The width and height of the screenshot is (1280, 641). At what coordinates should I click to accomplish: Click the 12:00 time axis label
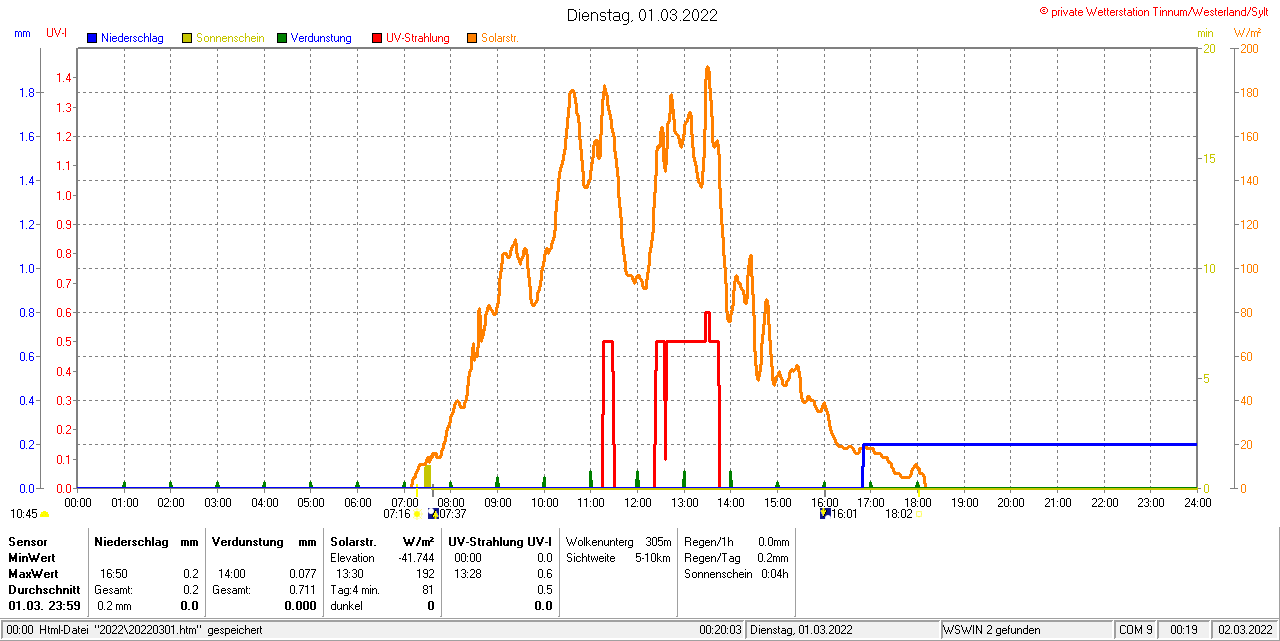pyautogui.click(x=637, y=502)
